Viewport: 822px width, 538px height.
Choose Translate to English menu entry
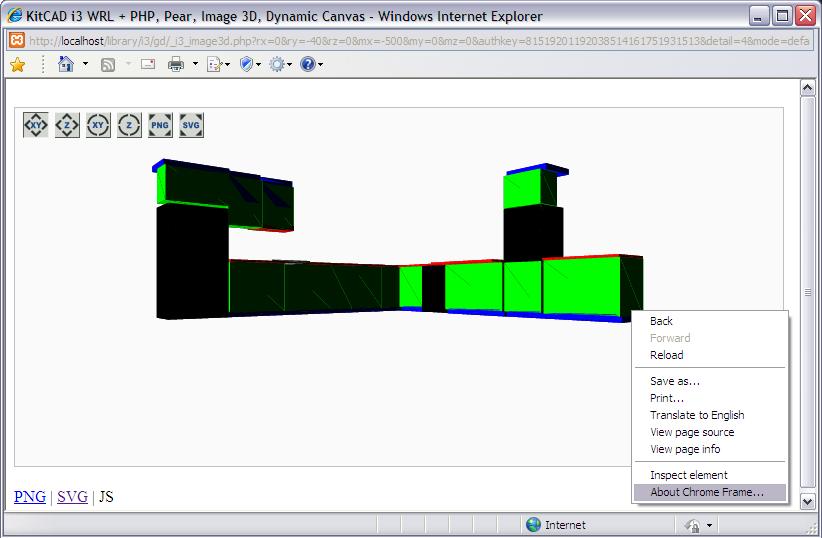(x=710, y=415)
